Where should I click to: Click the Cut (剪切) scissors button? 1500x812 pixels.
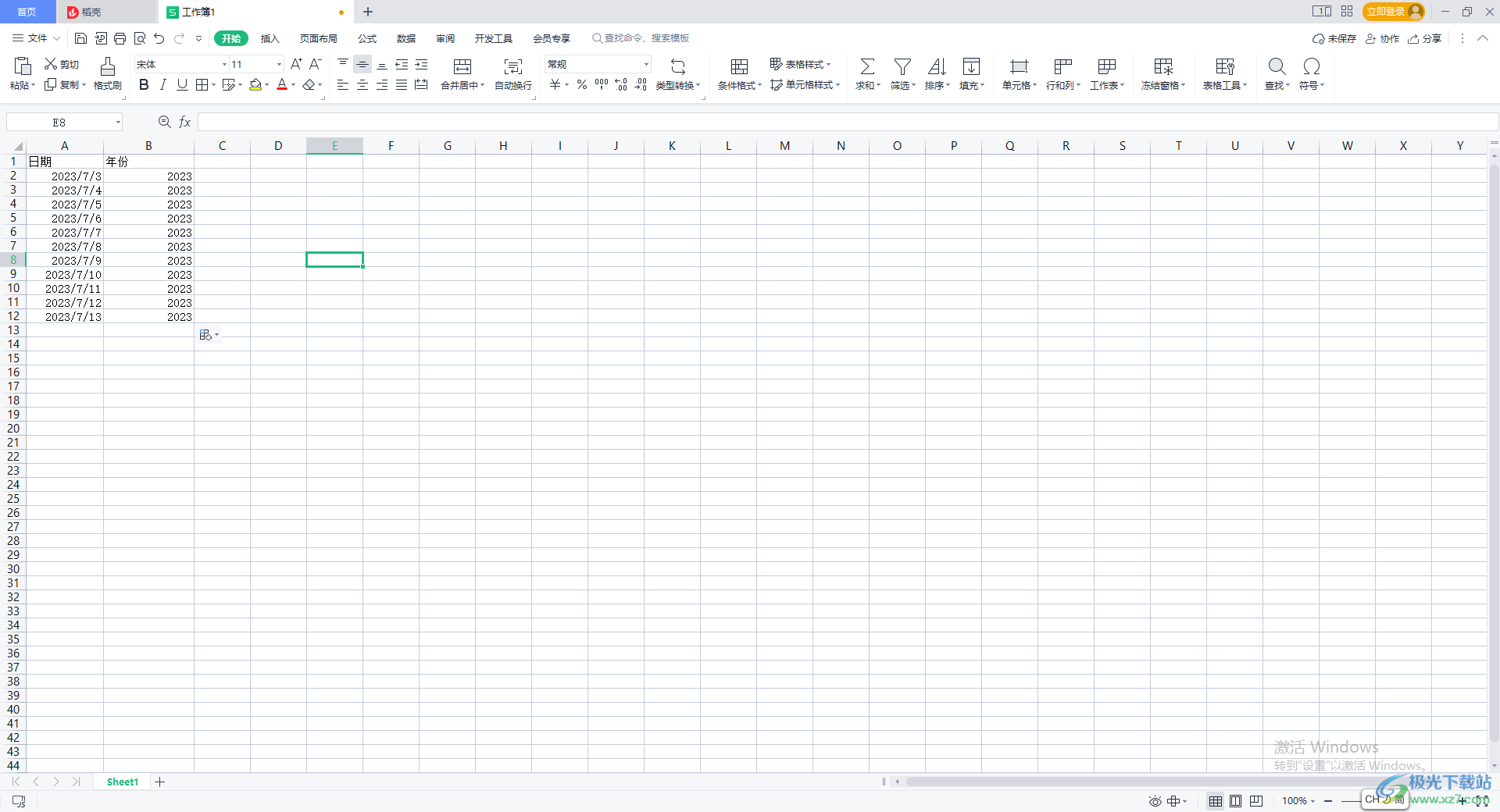click(x=62, y=64)
